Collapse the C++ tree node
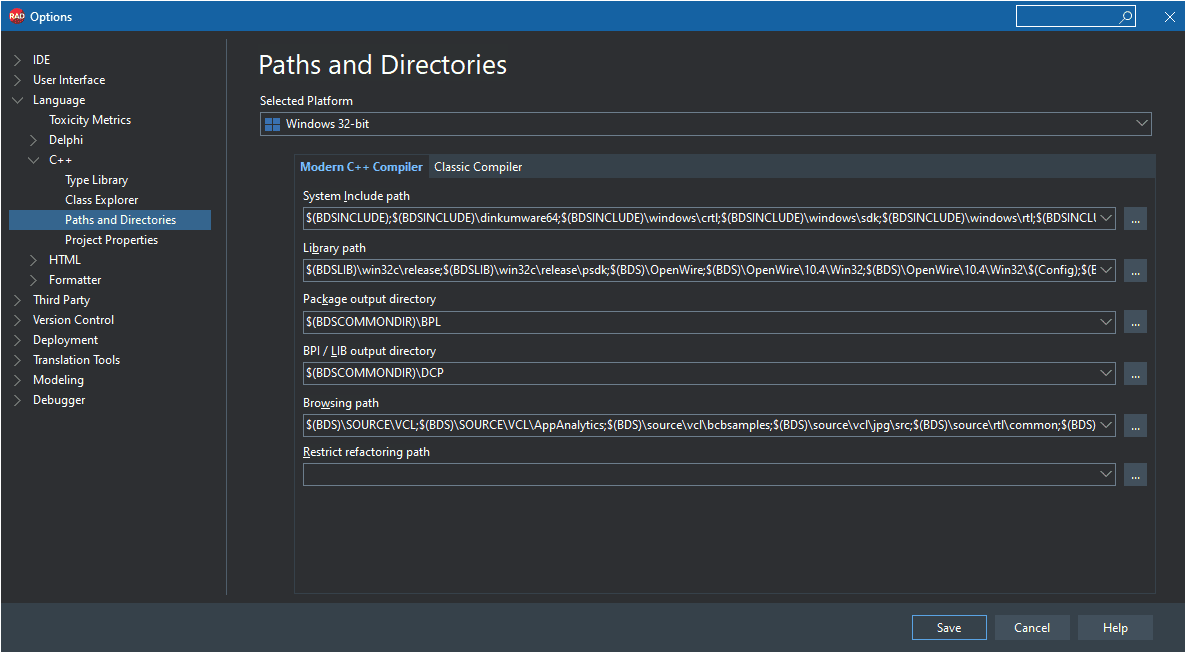 [x=33, y=160]
